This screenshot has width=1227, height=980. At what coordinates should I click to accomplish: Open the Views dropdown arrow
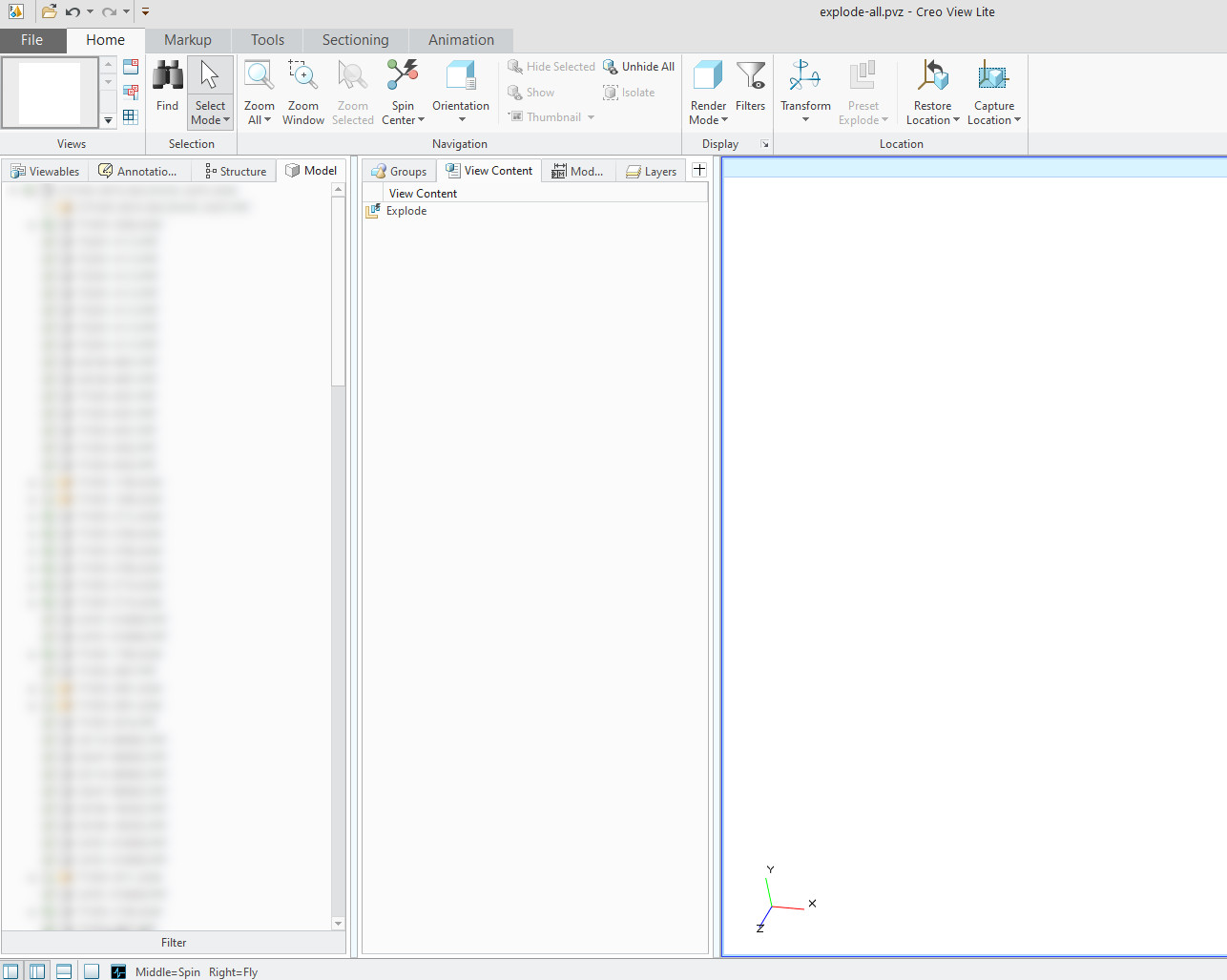[x=108, y=119]
